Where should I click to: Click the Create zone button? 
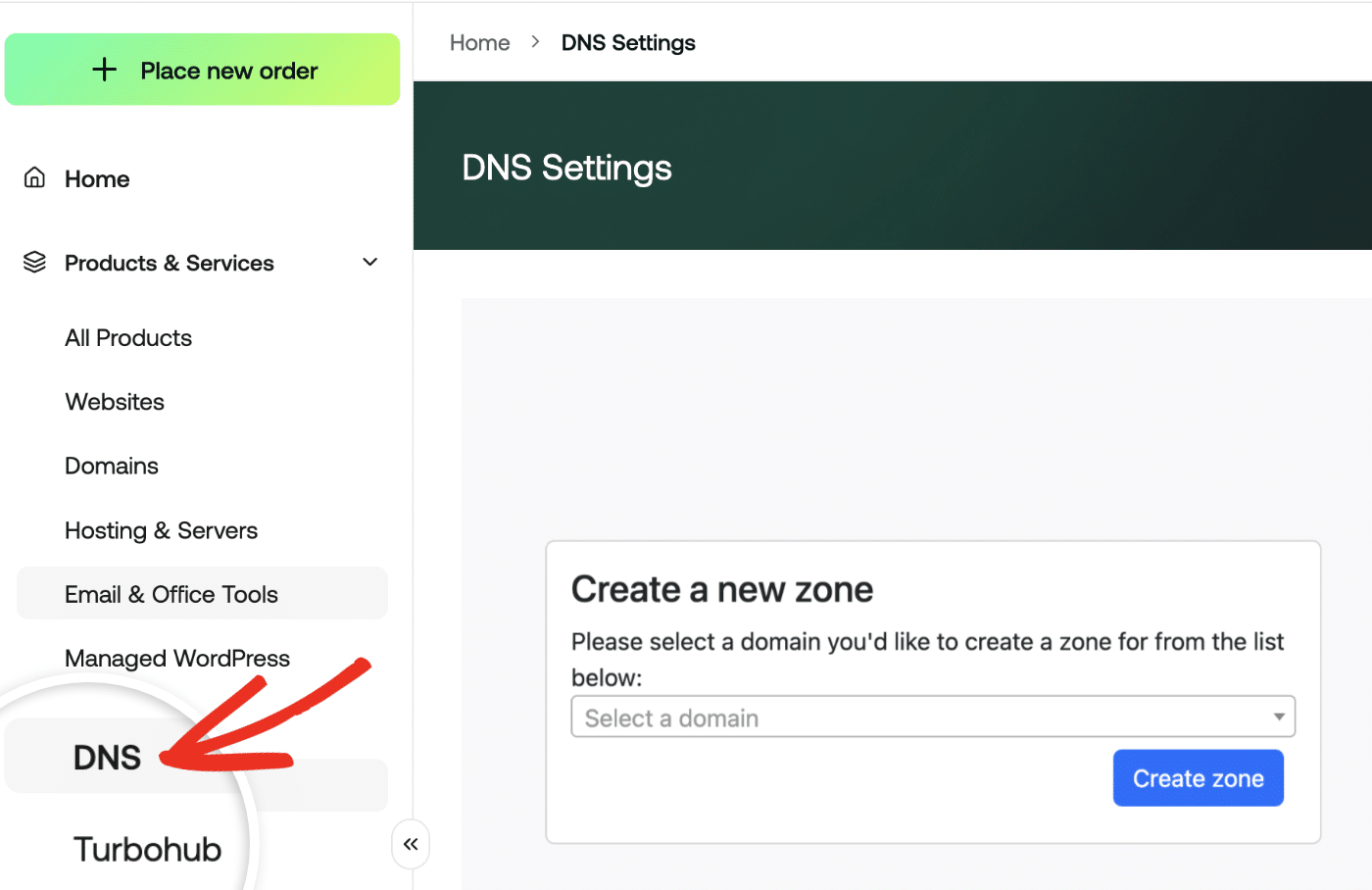coord(1198,777)
